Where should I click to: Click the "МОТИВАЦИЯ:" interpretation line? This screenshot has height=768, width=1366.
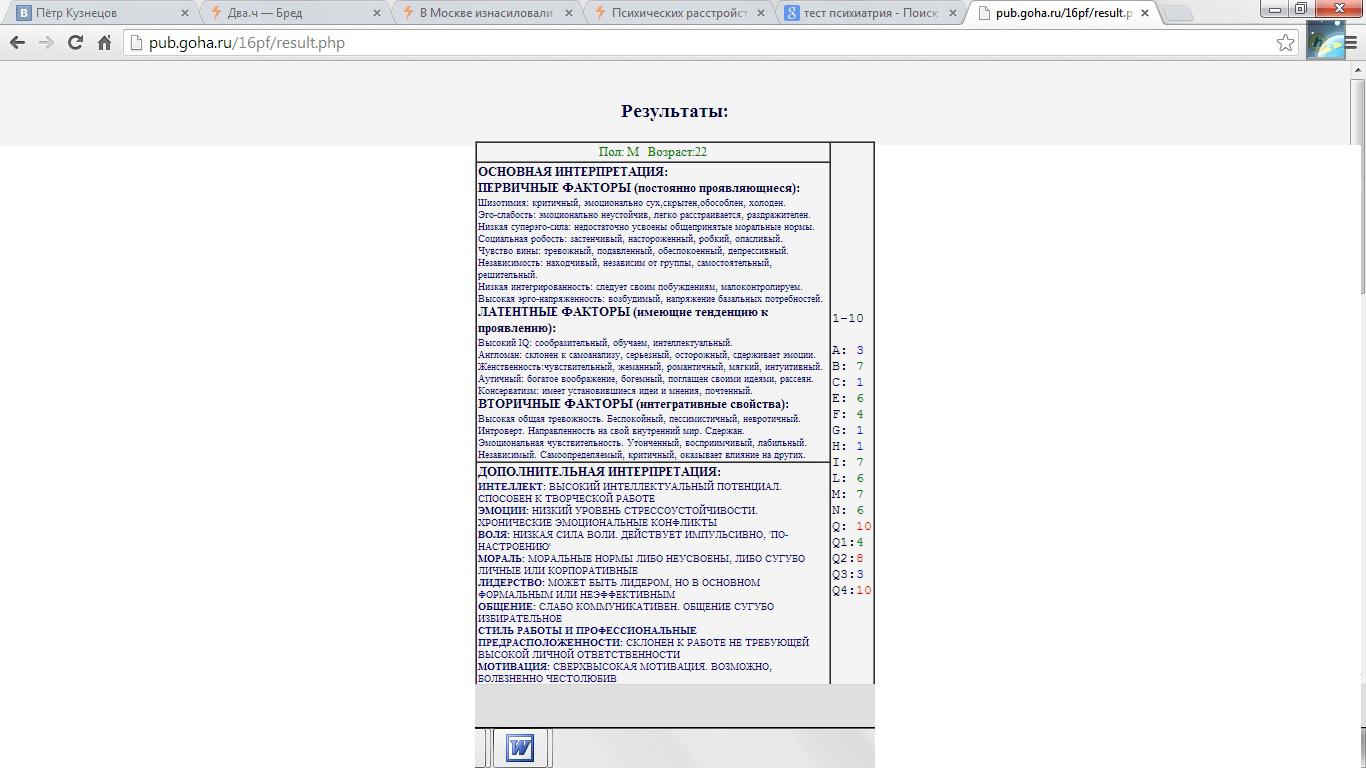(x=625, y=673)
